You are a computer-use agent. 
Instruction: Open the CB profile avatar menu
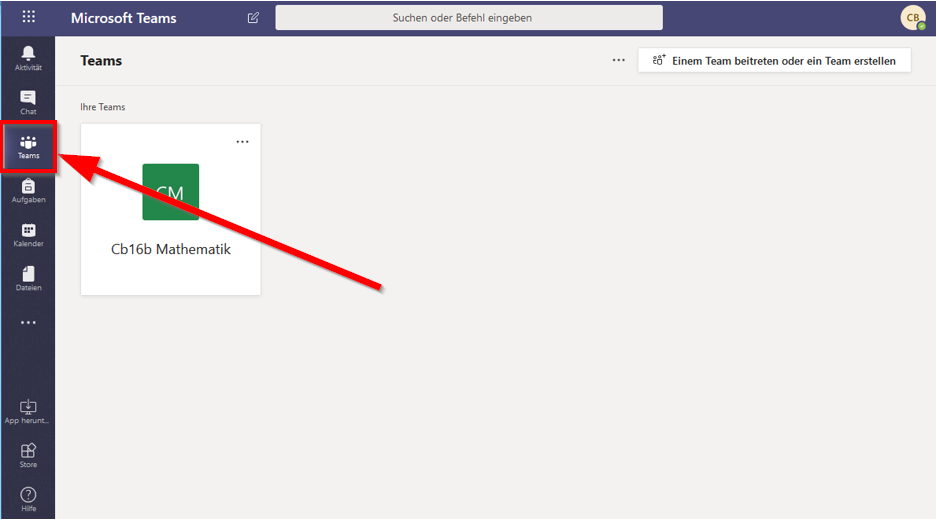point(913,18)
